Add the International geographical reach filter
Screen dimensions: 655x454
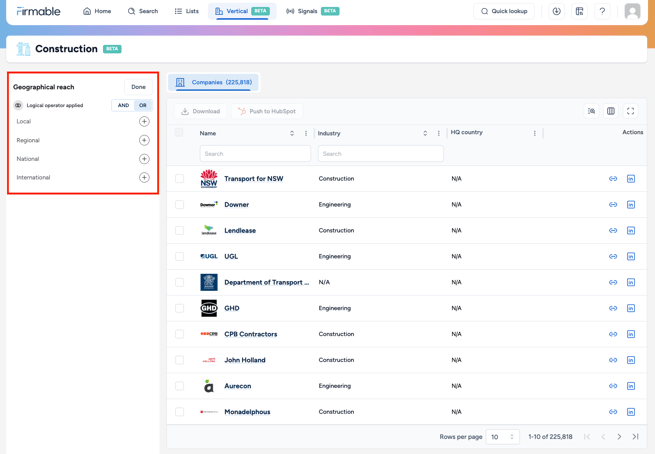pos(144,178)
